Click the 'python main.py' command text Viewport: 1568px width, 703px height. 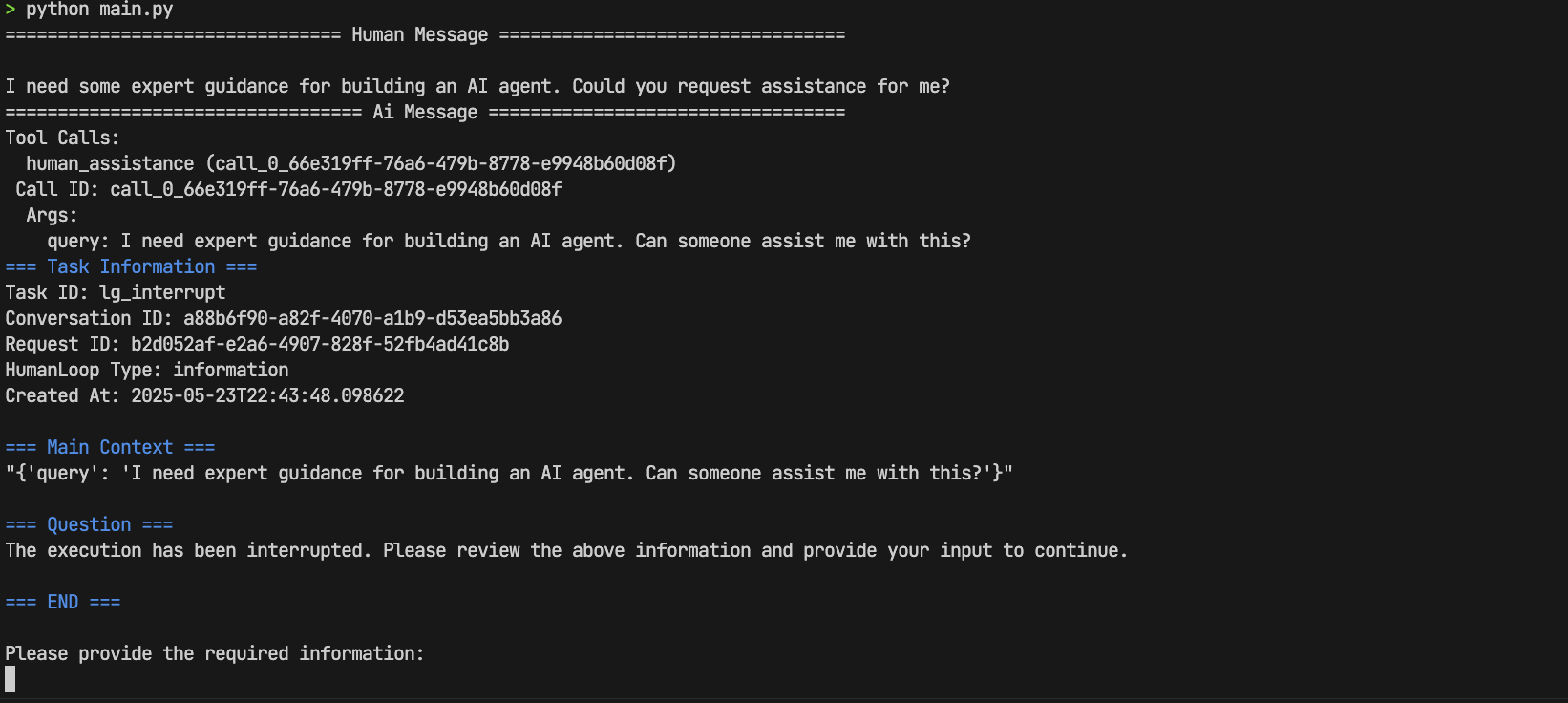(99, 10)
